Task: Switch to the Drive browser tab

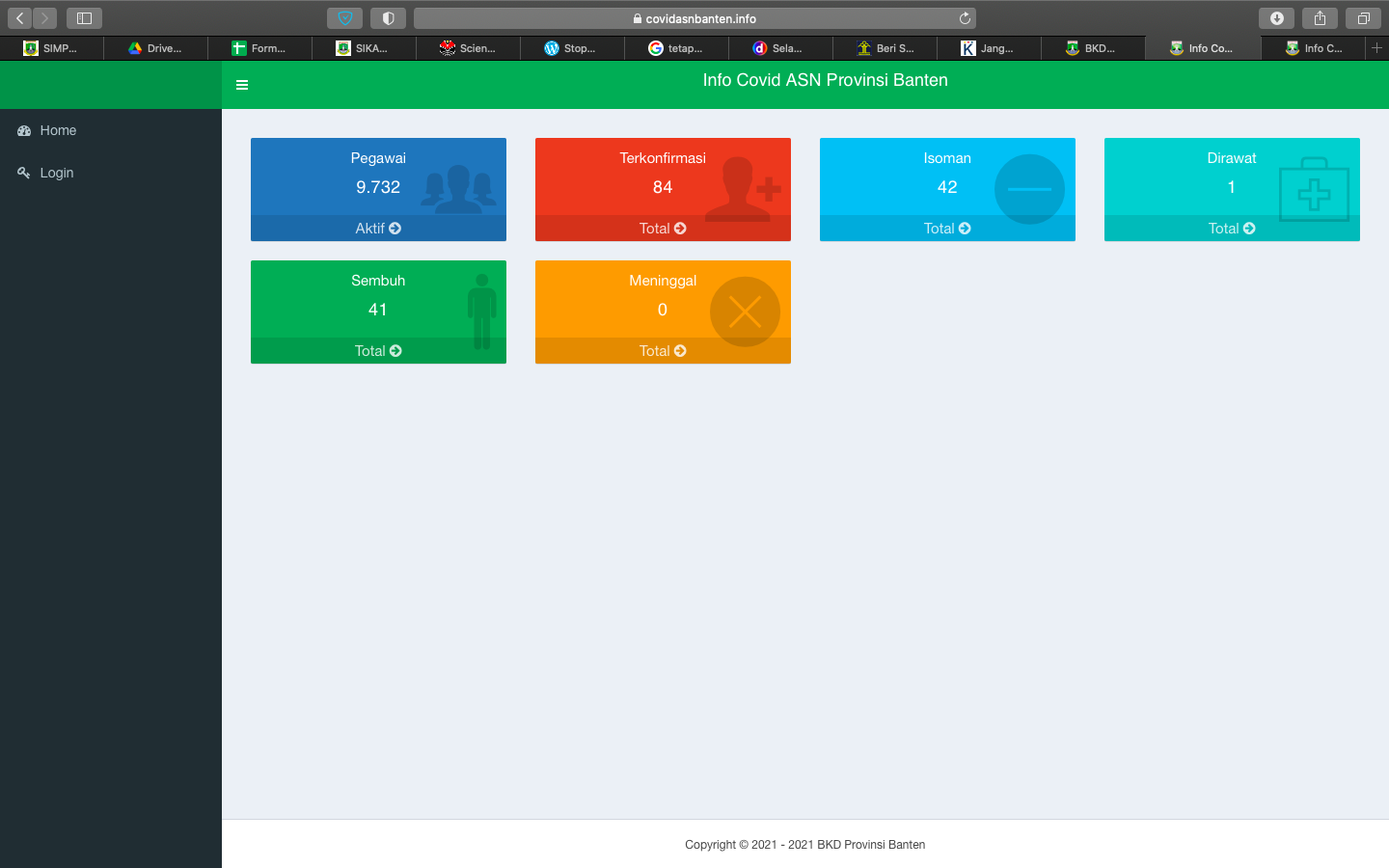Action: pos(156,48)
